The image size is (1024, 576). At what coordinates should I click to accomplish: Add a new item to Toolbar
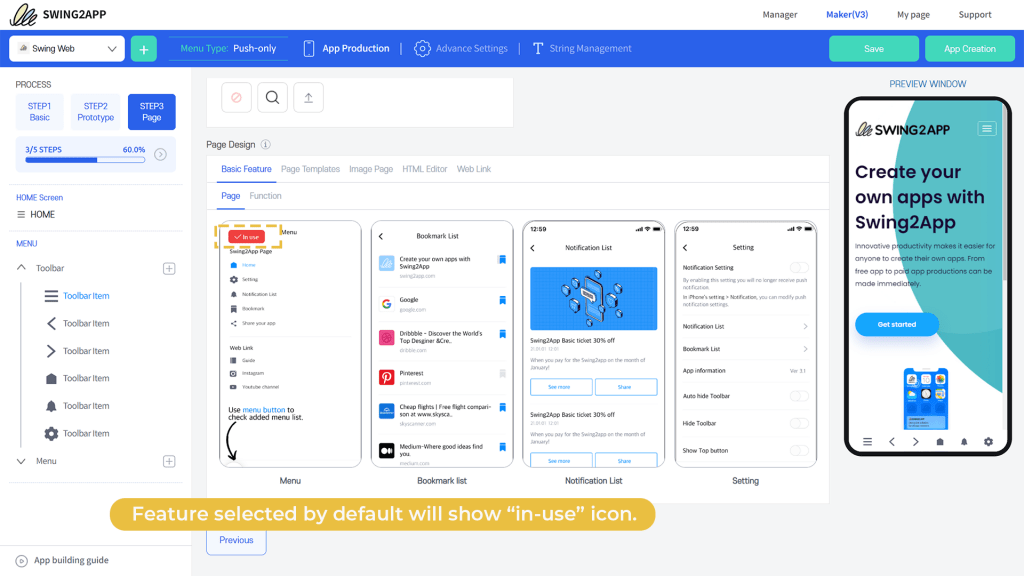pyautogui.click(x=169, y=268)
